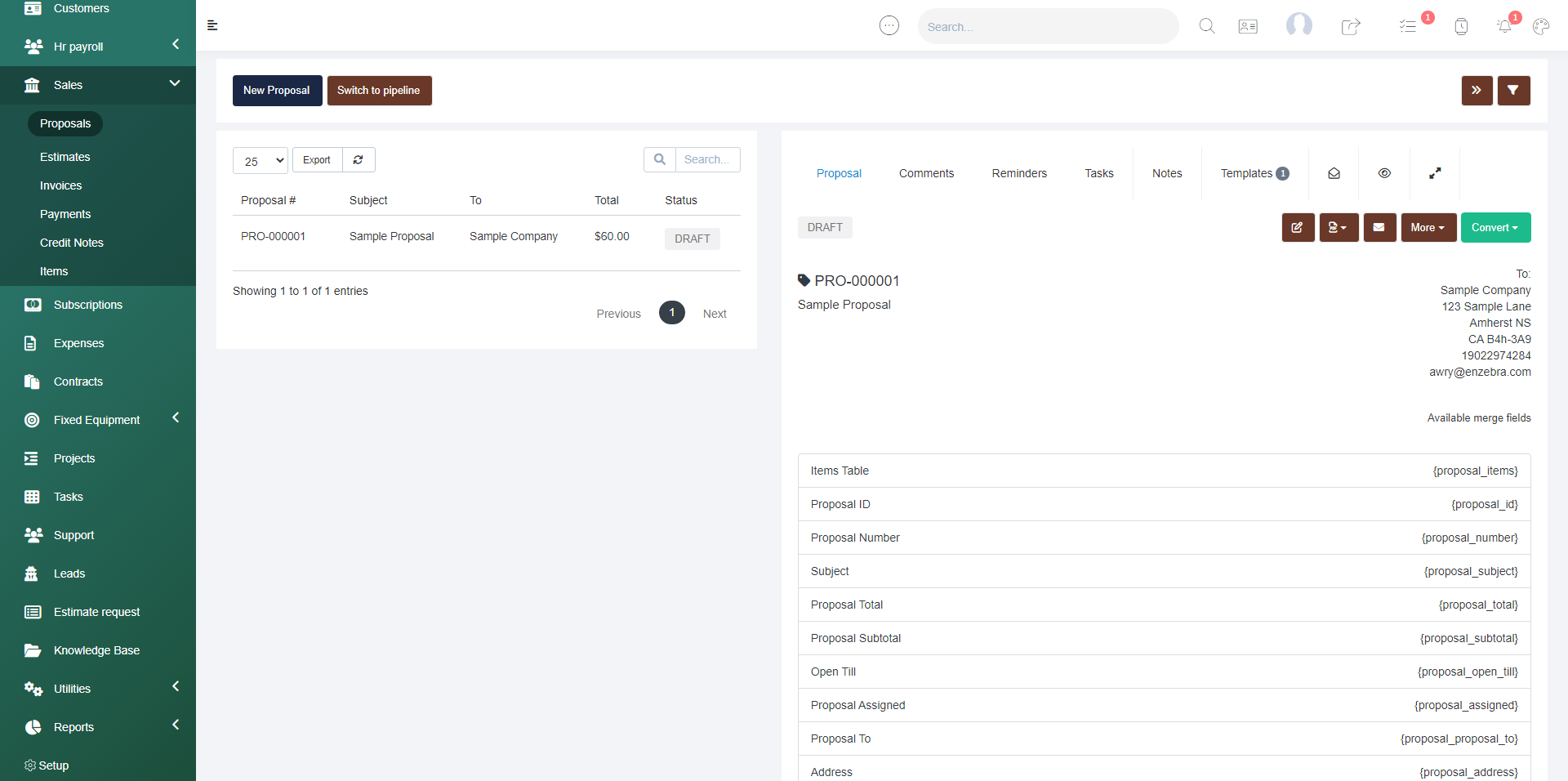The image size is (1568, 781).
Task: Open the notifications bell icon
Action: point(1504,26)
